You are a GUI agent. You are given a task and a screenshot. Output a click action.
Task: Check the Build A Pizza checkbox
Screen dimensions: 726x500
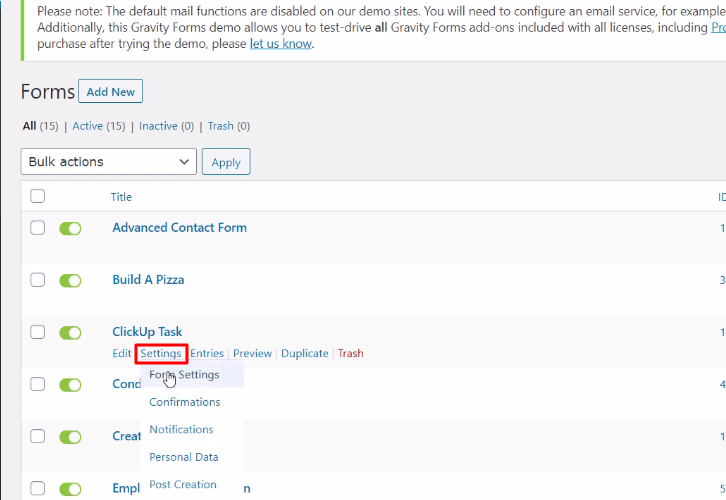point(38,280)
